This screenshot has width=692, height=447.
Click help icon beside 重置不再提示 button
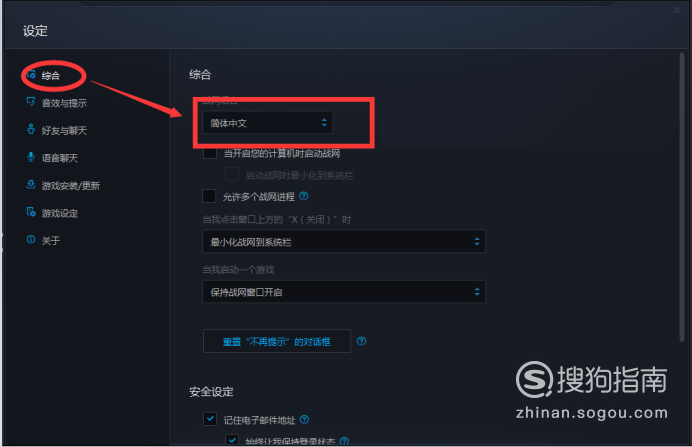361,341
